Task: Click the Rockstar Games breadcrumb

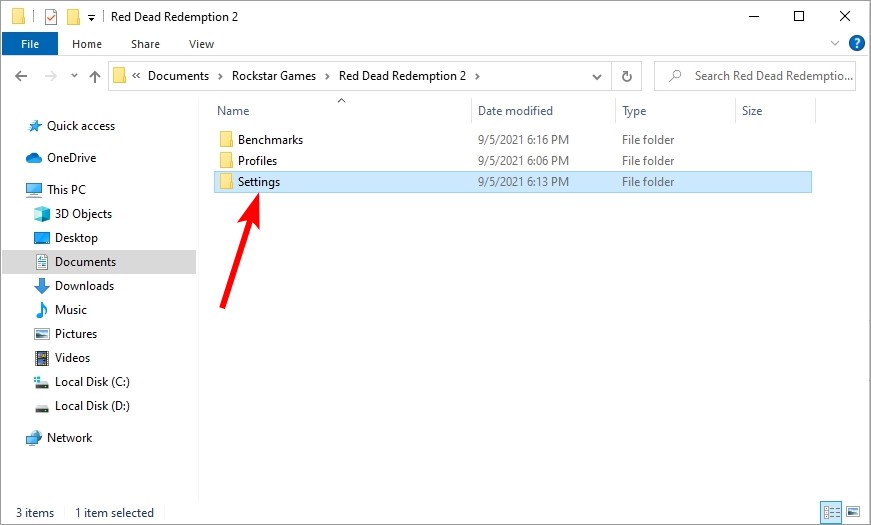Action: [x=274, y=76]
